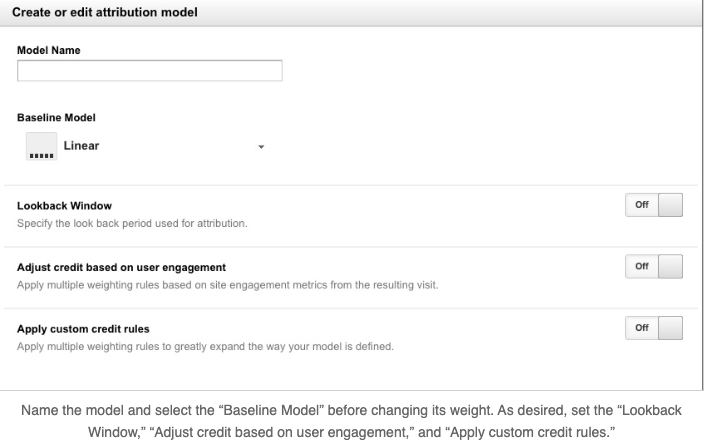Screen dimensions: 705x444
Task: Click the "Create or edit attribution model" title bar
Action: point(351,13)
